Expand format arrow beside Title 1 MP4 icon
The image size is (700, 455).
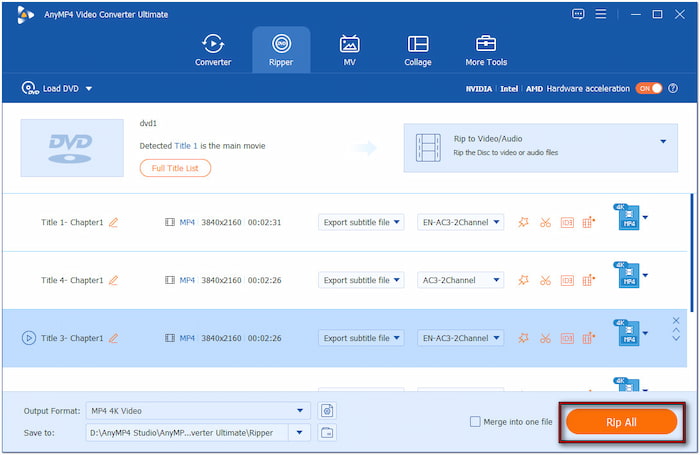coord(645,217)
